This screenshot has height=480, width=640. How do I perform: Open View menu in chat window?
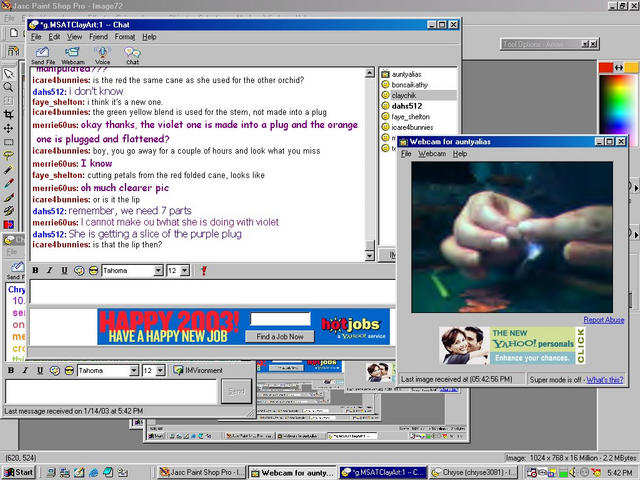coord(74,37)
